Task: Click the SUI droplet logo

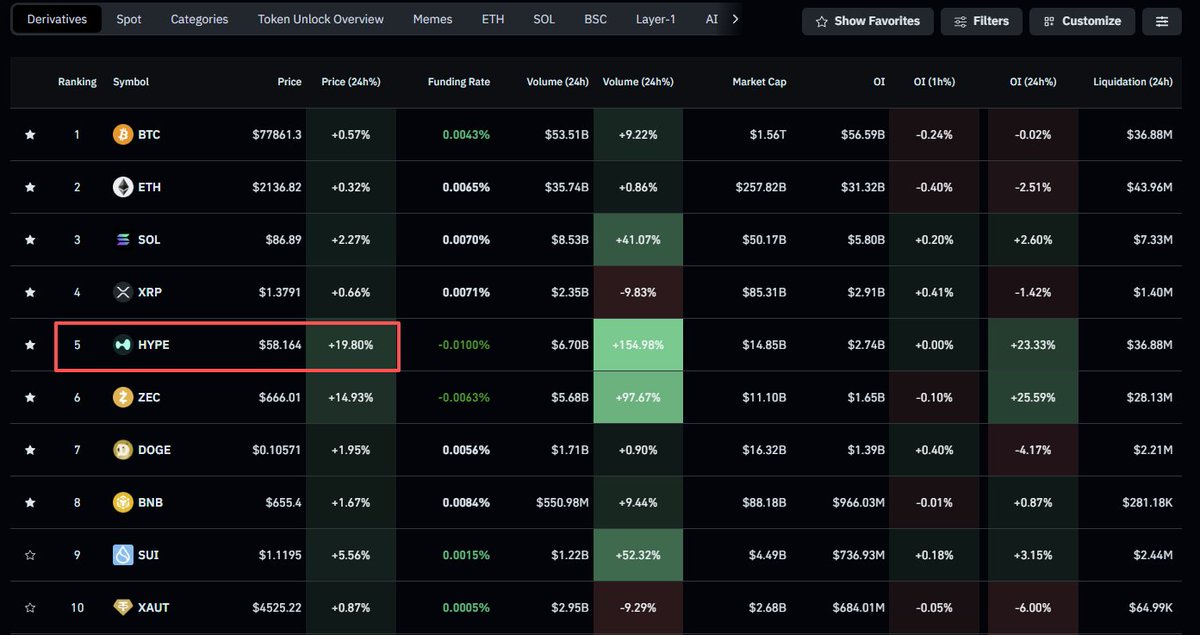Action: tap(122, 555)
